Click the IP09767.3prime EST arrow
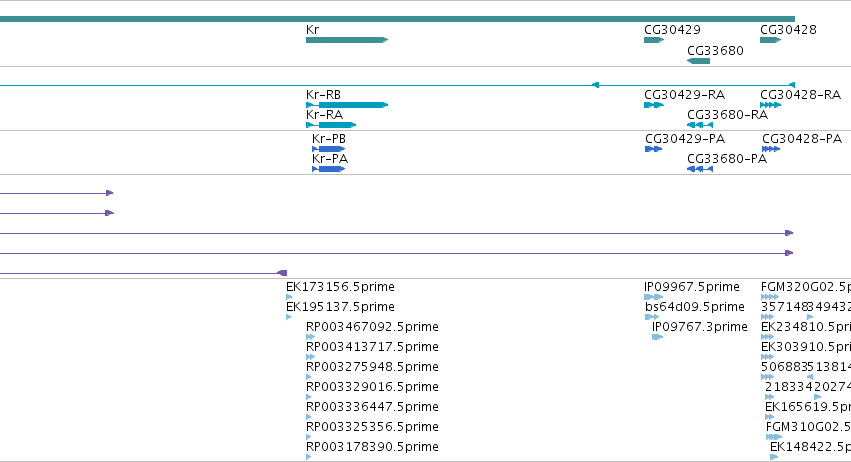Viewport: 851px width, 462px height. click(657, 337)
